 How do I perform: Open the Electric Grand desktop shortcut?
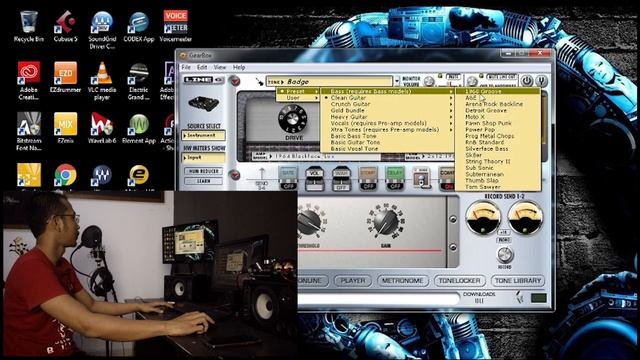pyautogui.click(x=139, y=80)
